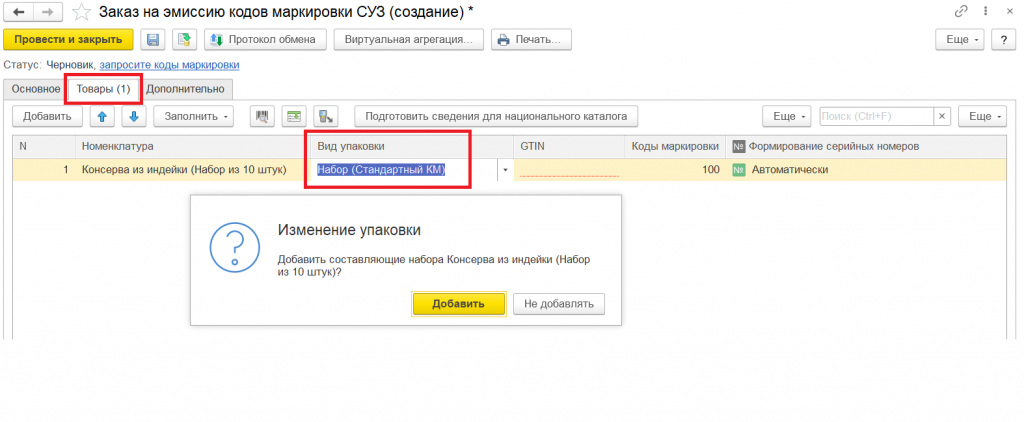Click the data collection terminal icon
The width and height of the screenshot is (1024, 422).
(x=326, y=116)
